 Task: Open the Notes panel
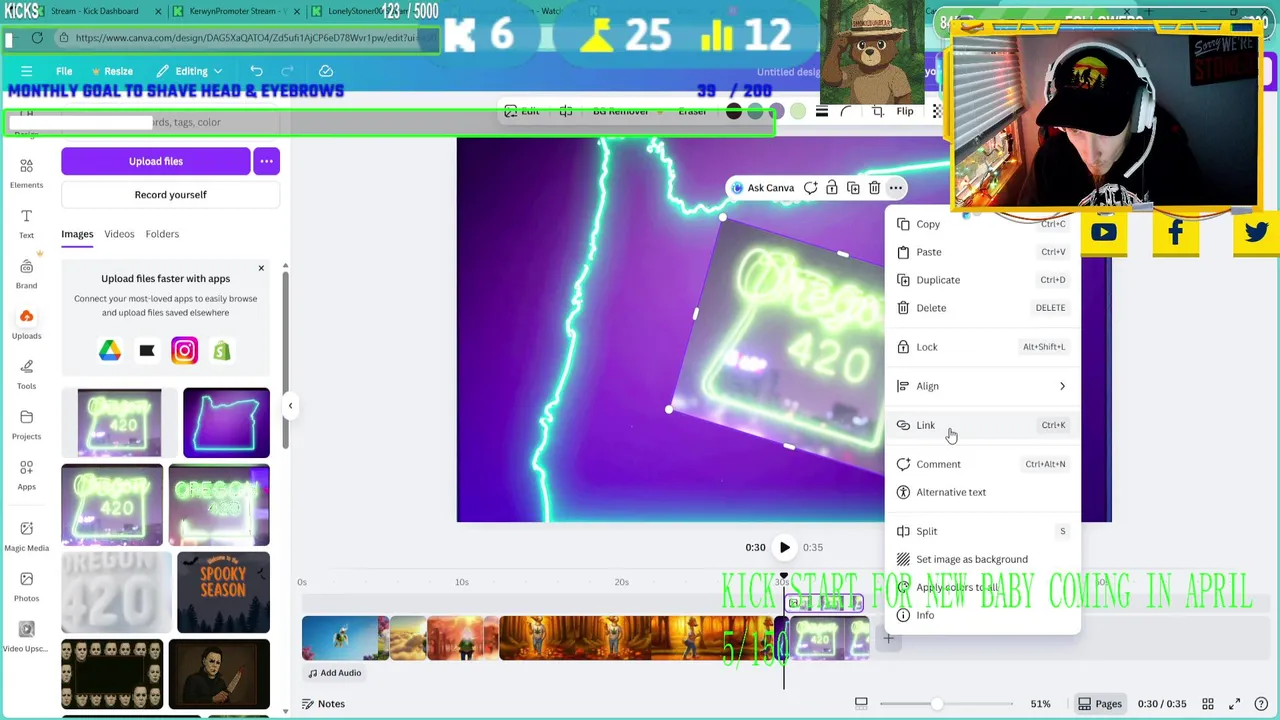point(324,704)
